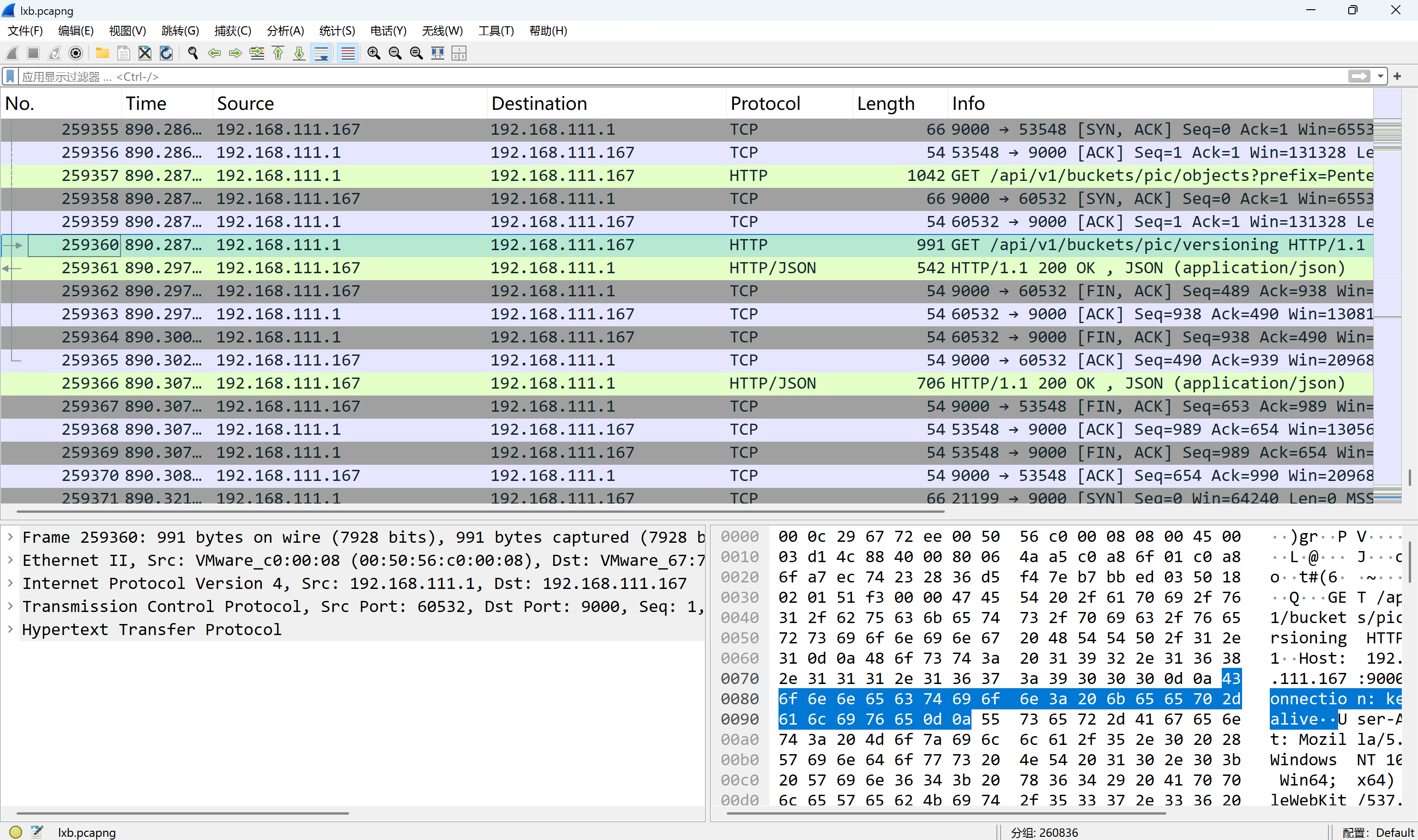Go to the first packet arrow
1418x840 pixels.
point(278,53)
